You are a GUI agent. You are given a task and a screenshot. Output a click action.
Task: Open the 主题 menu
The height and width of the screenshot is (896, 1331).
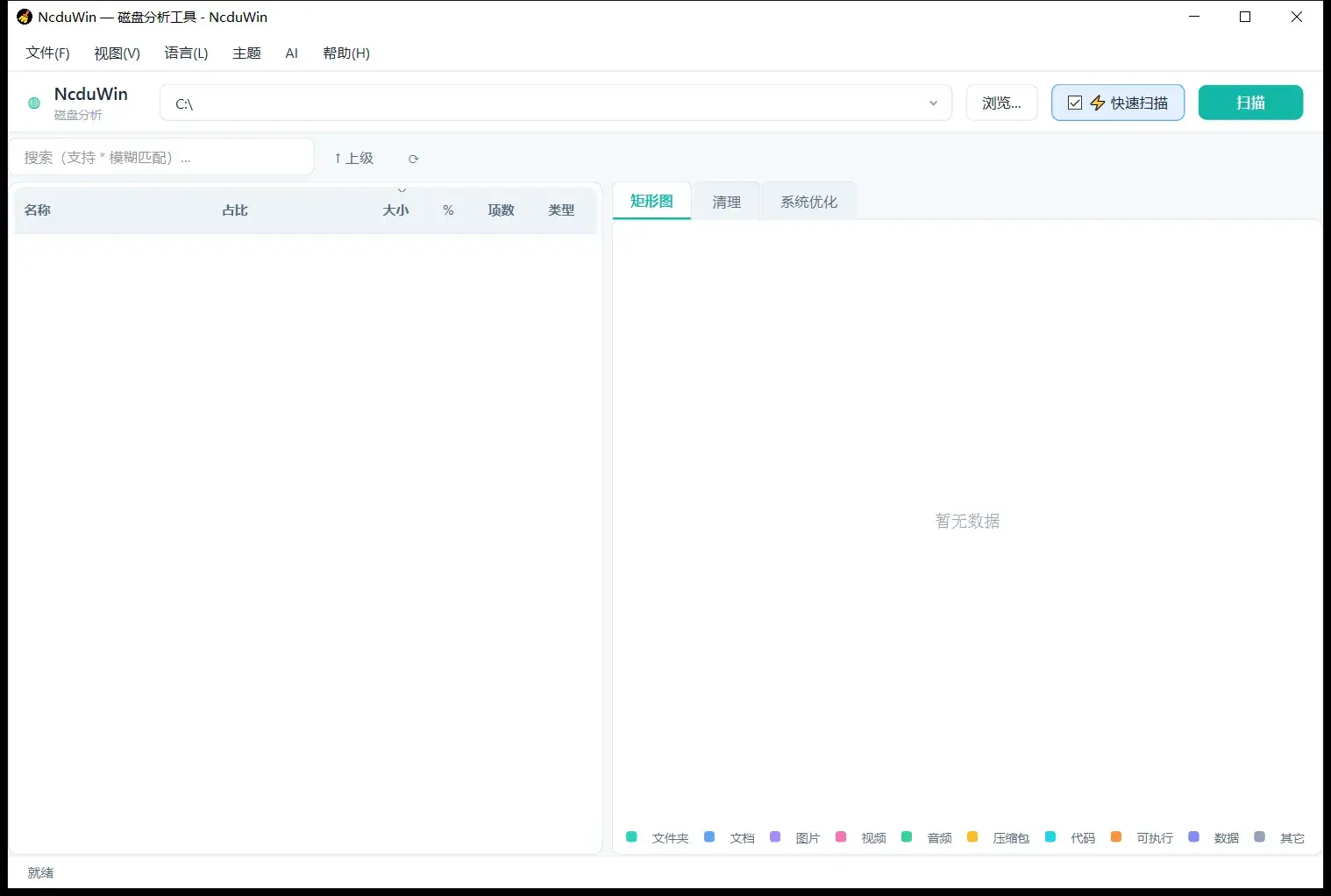[246, 53]
